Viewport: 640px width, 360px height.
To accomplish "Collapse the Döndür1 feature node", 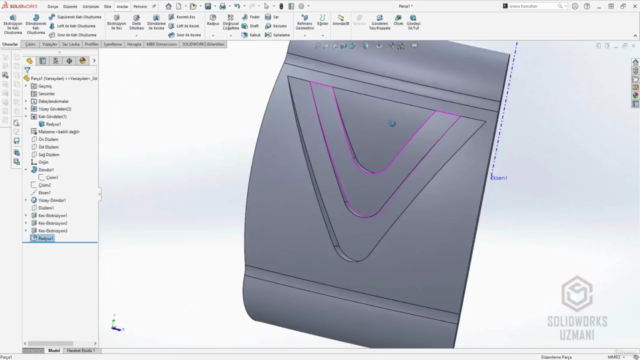I will tap(26, 170).
